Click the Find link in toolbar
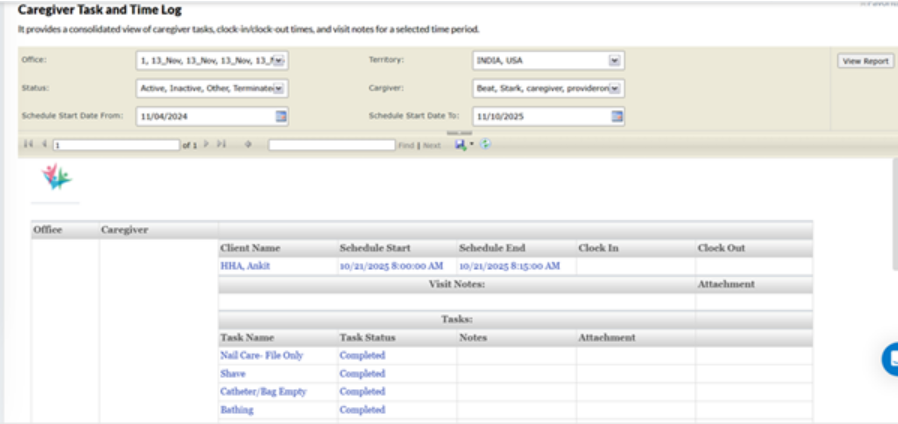This screenshot has width=898, height=424. (x=406, y=146)
